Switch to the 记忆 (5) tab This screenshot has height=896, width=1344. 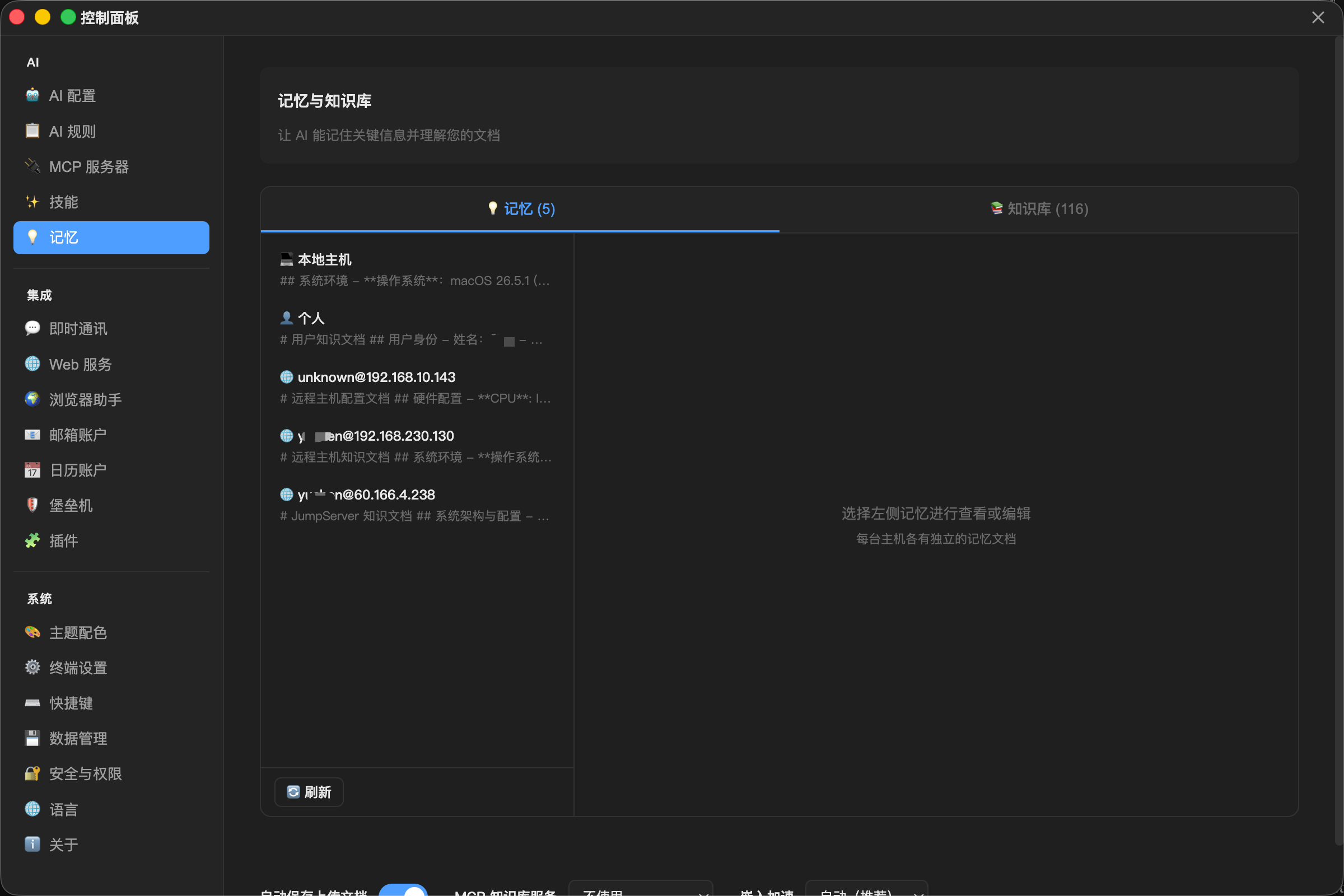click(x=520, y=209)
